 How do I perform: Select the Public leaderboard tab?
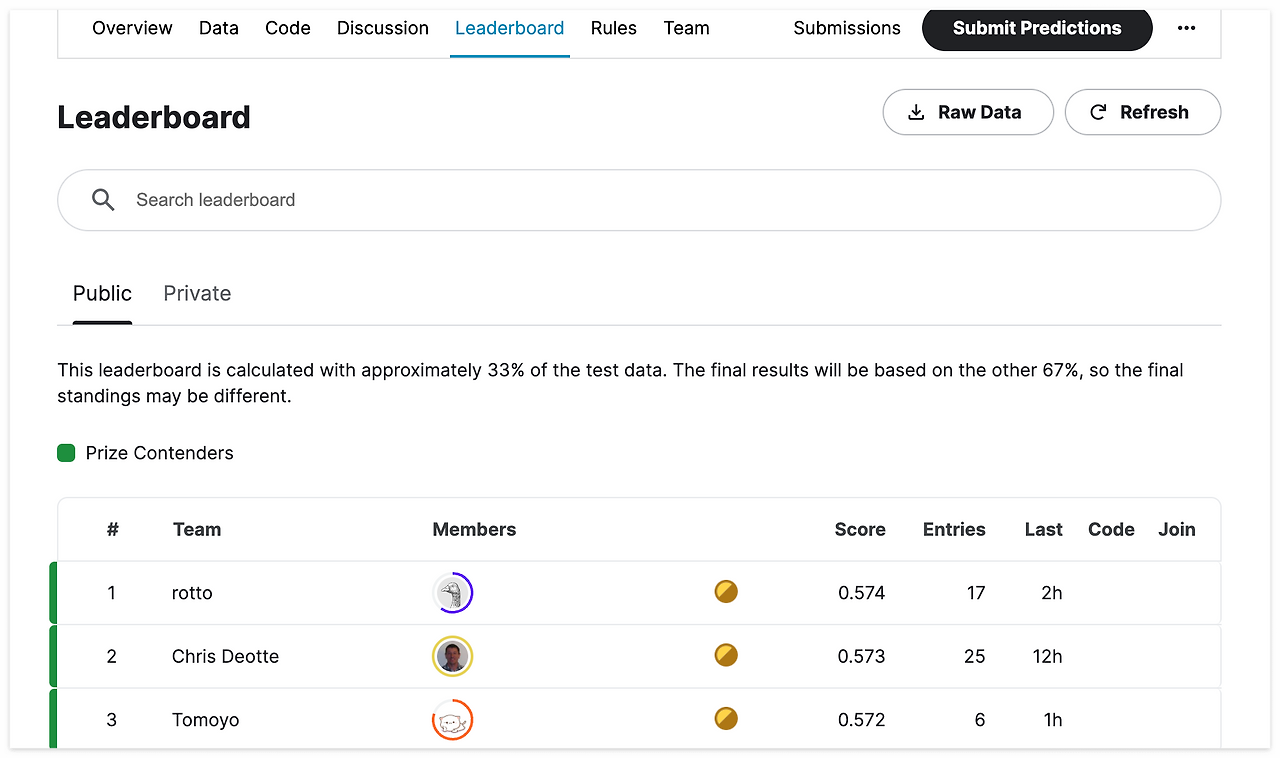pos(102,294)
